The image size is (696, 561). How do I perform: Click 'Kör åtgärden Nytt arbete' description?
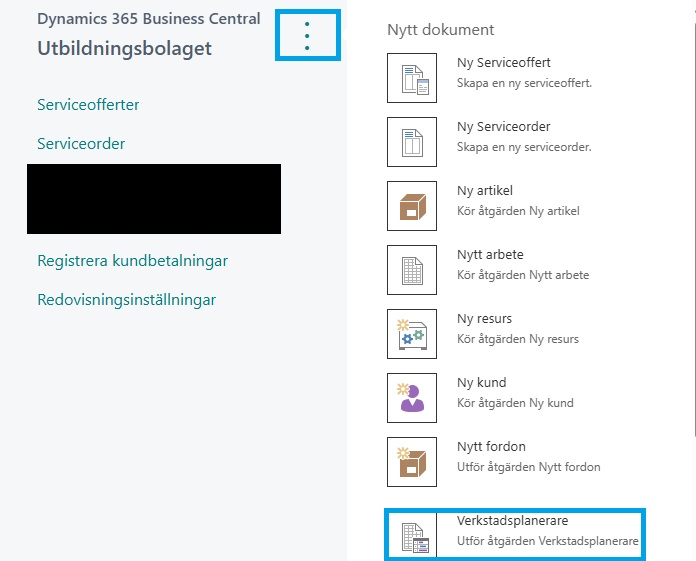pos(523,275)
